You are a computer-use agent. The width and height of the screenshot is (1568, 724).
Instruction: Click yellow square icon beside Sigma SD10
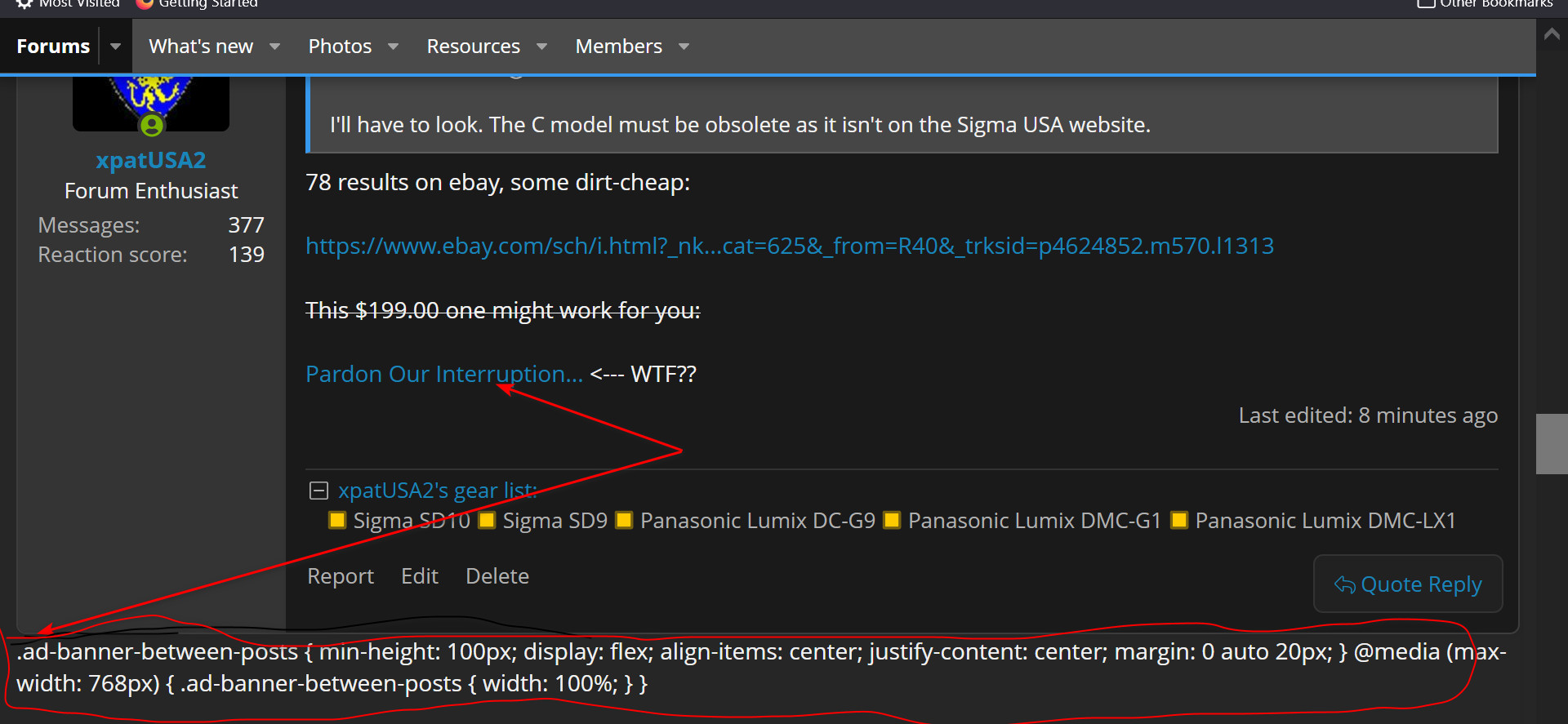click(336, 521)
